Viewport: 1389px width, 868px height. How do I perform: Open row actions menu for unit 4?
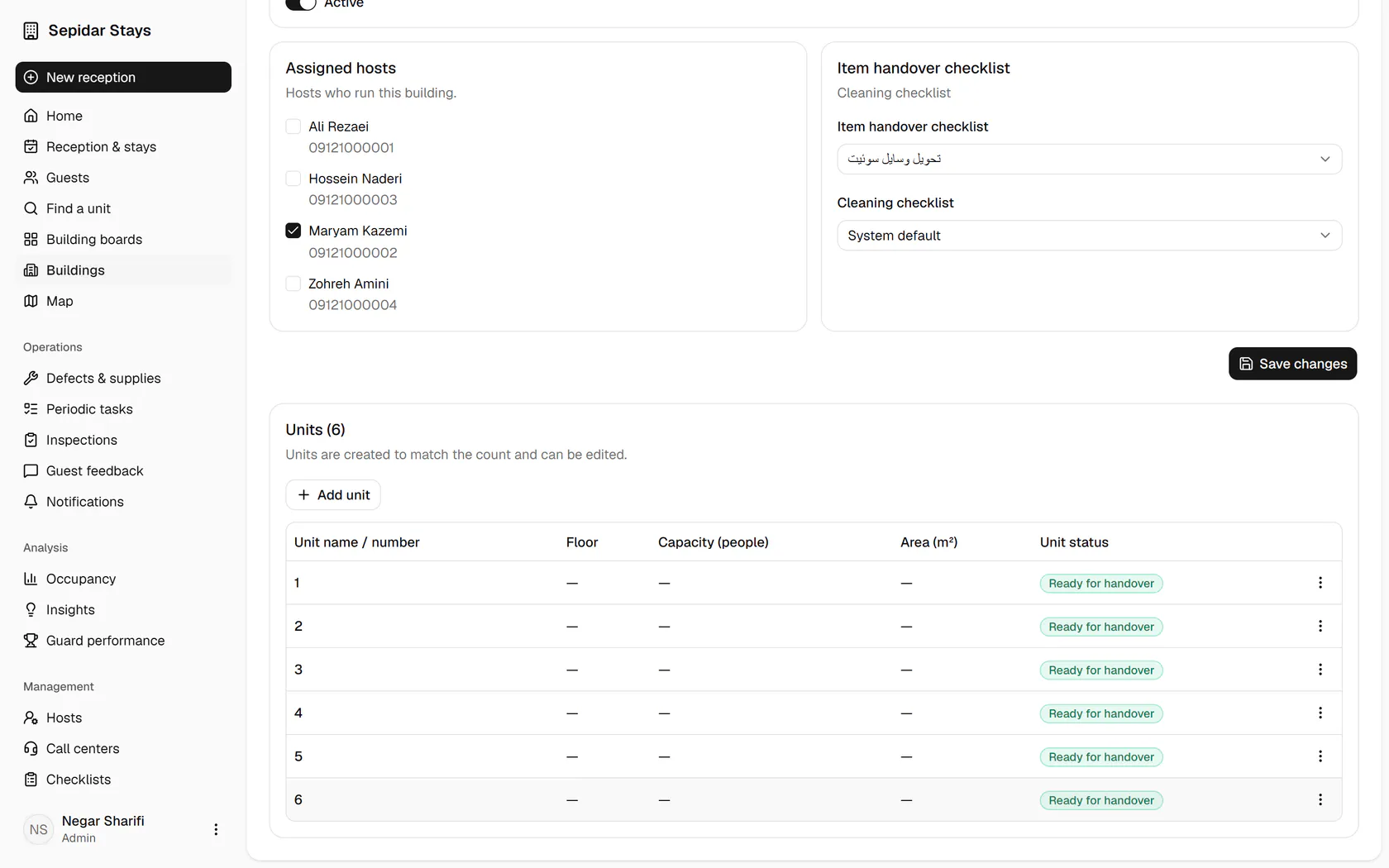1320,713
